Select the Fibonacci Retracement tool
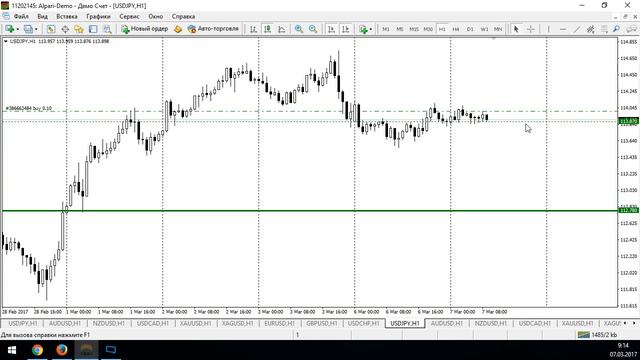 pos(604,29)
